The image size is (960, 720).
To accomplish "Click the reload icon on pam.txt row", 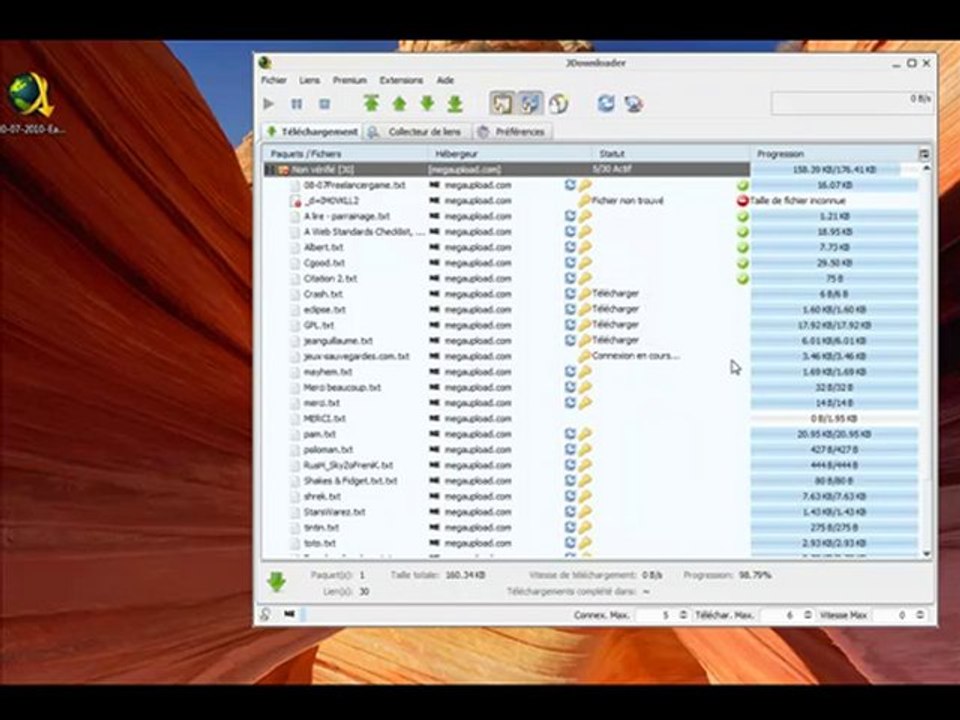I will 570,434.
